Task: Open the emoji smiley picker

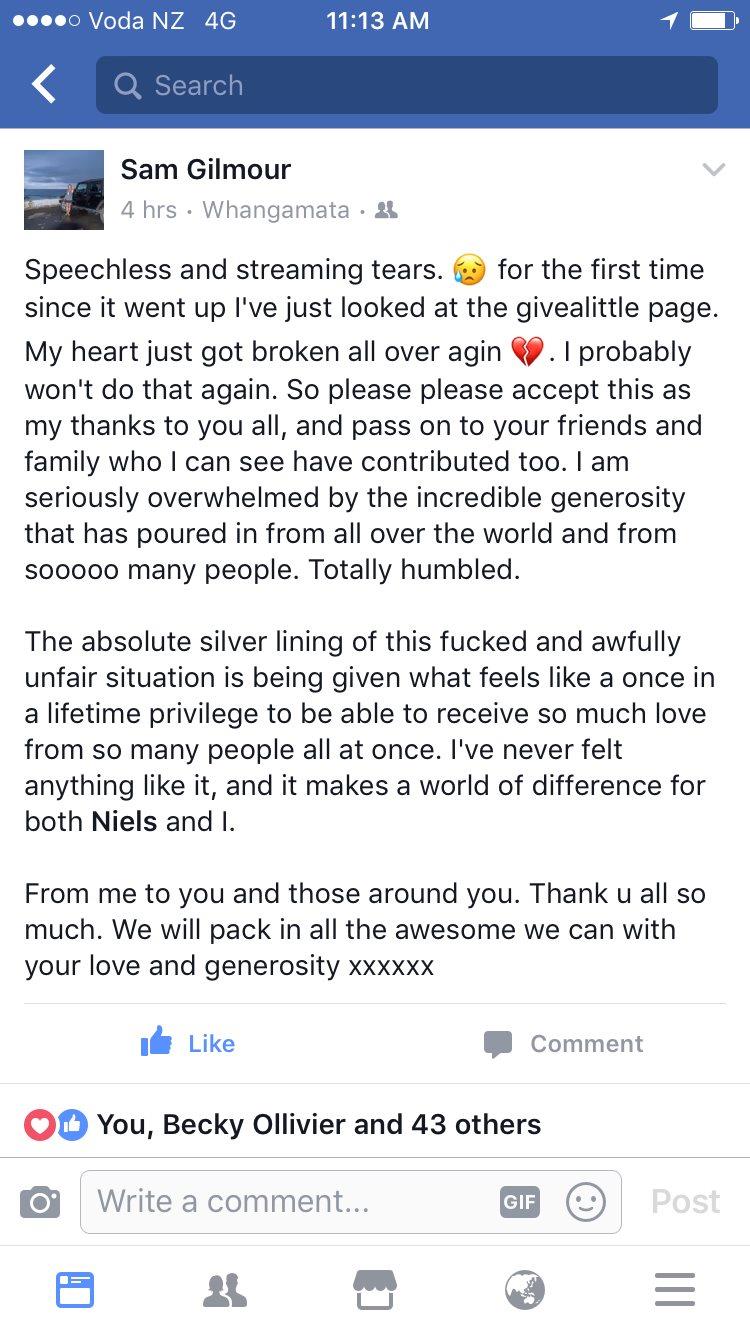Action: pyautogui.click(x=585, y=1201)
